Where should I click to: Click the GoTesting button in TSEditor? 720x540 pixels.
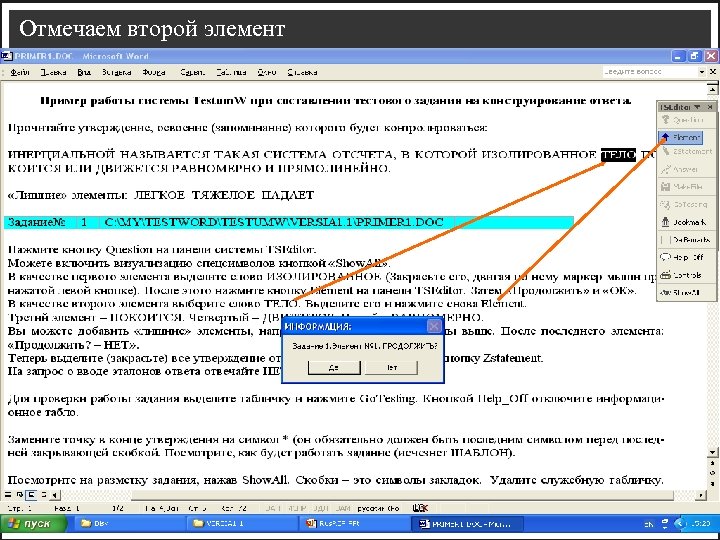(685, 205)
